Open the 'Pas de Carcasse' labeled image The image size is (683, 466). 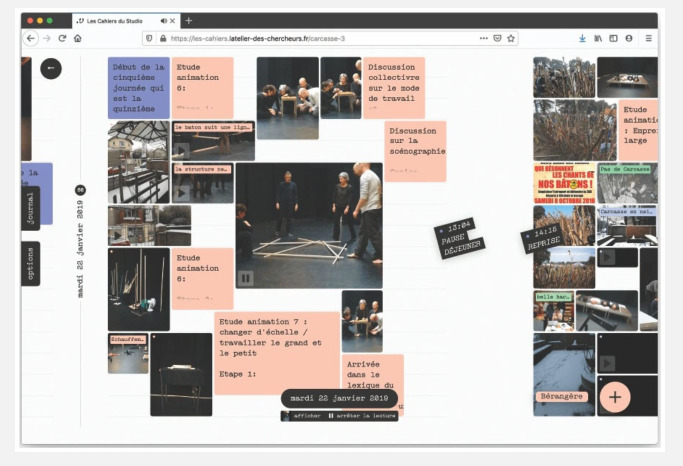628,183
